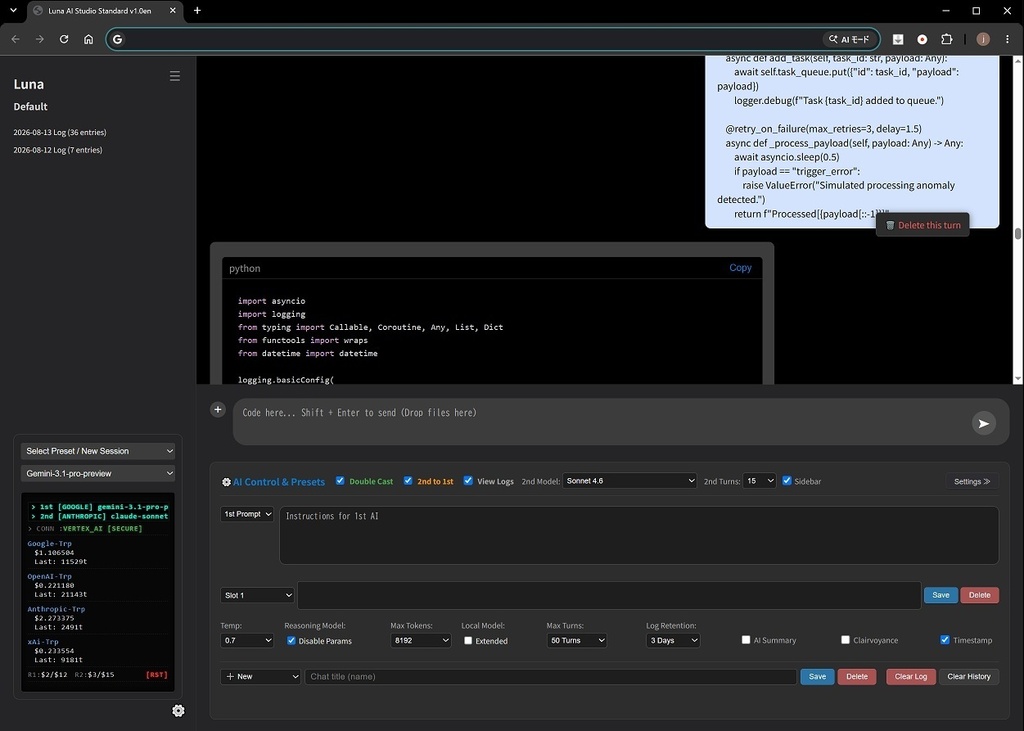Viewport: 1024px width, 731px height.
Task: Open the Gemini-3.1-pro-preview model dropdown
Action: pyautogui.click(x=98, y=473)
